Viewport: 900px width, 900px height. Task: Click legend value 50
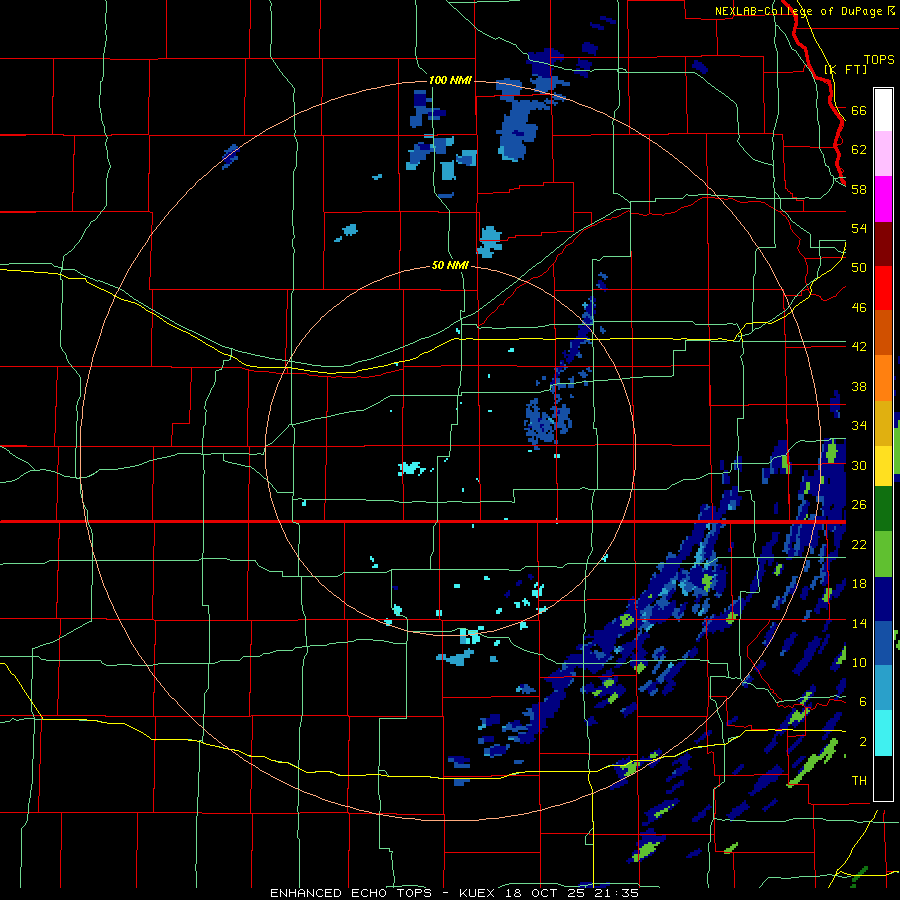pos(859,268)
